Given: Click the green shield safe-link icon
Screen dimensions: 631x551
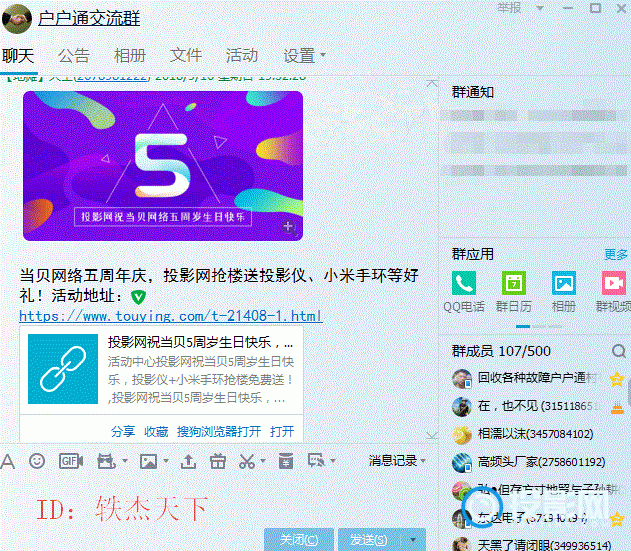Looking at the screenshot, I should click(x=138, y=297).
